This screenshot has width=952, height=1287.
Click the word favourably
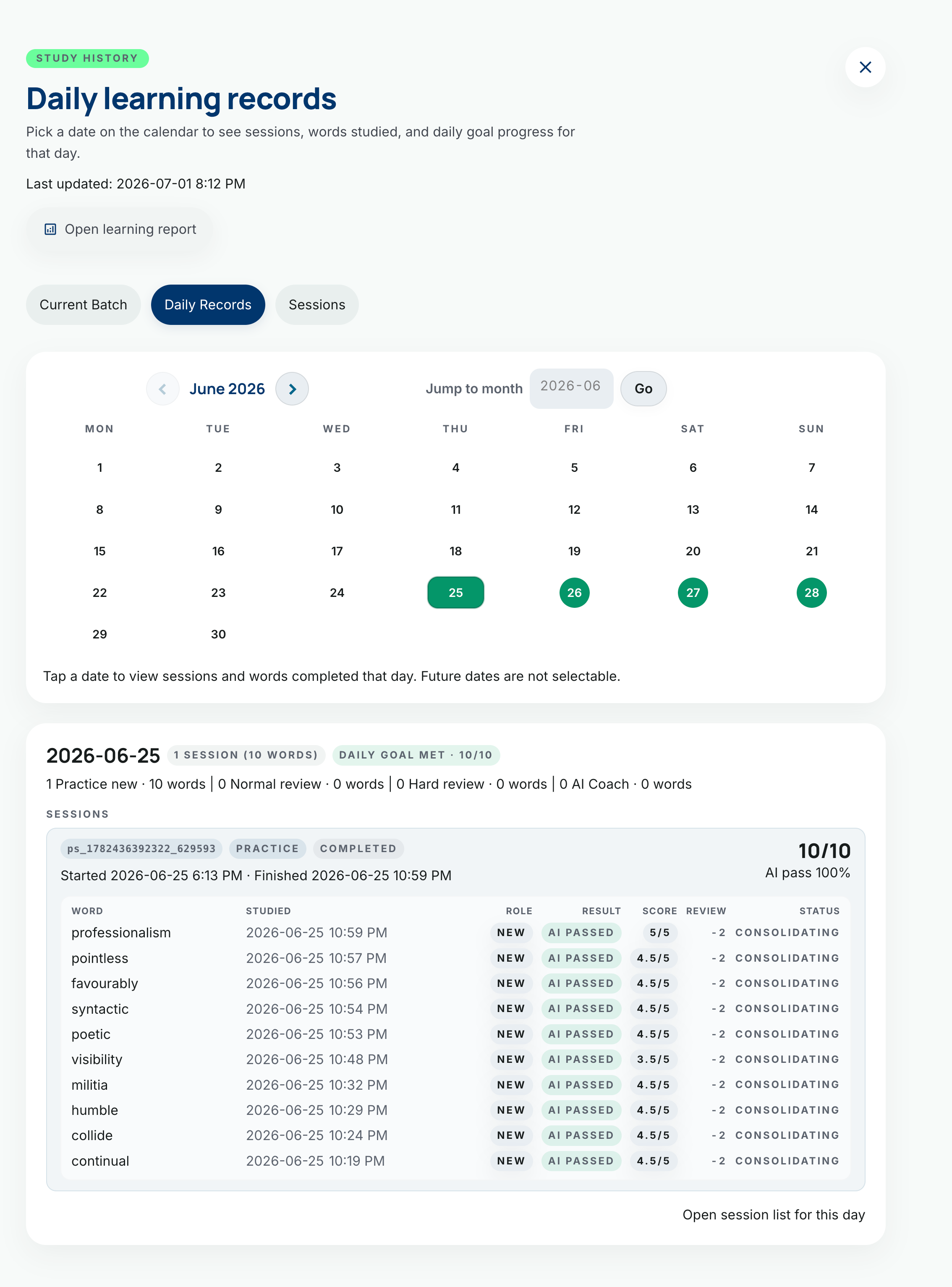(105, 983)
